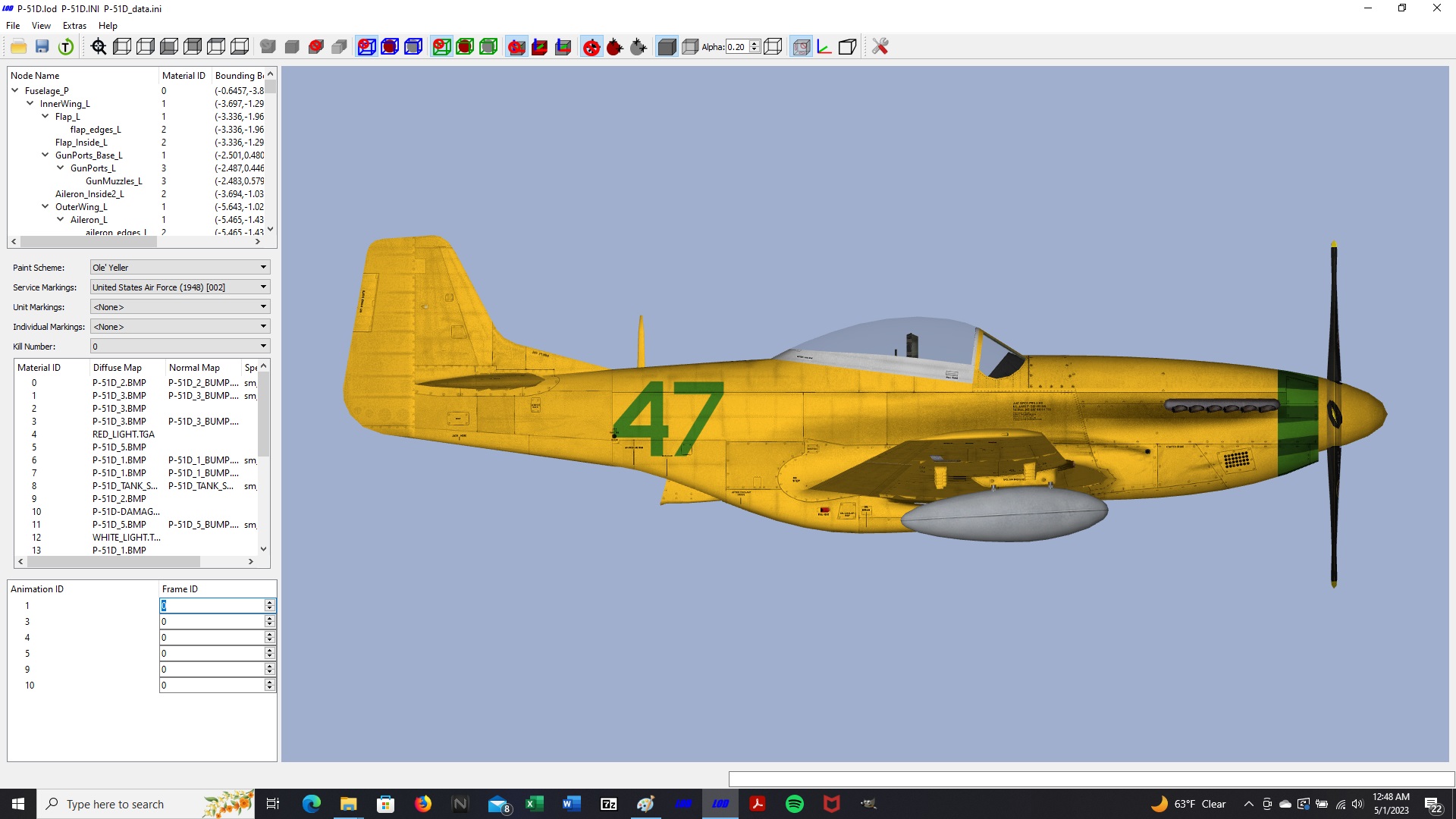
Task: Open the Service Markings dropdown
Action: 180,287
